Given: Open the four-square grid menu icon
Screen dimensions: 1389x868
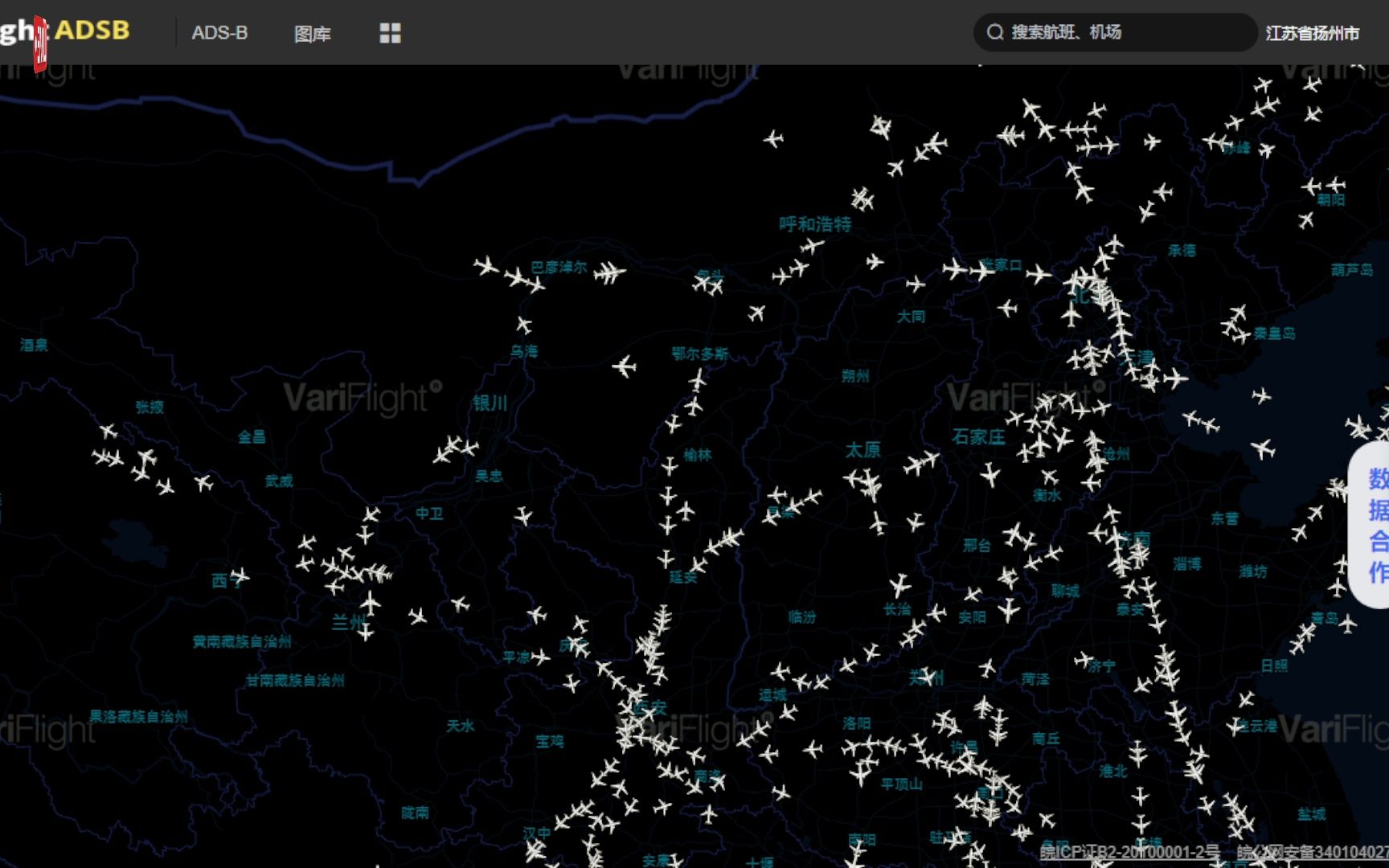Looking at the screenshot, I should (390, 33).
